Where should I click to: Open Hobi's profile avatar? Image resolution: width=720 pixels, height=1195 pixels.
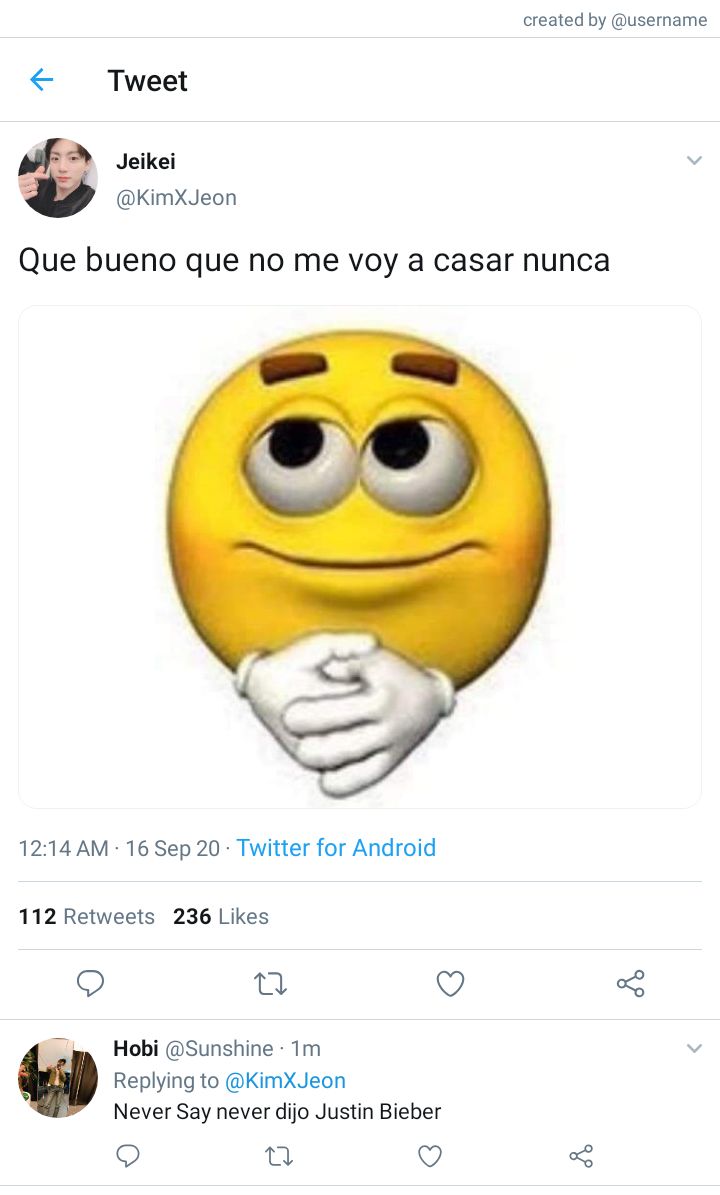(58, 1078)
